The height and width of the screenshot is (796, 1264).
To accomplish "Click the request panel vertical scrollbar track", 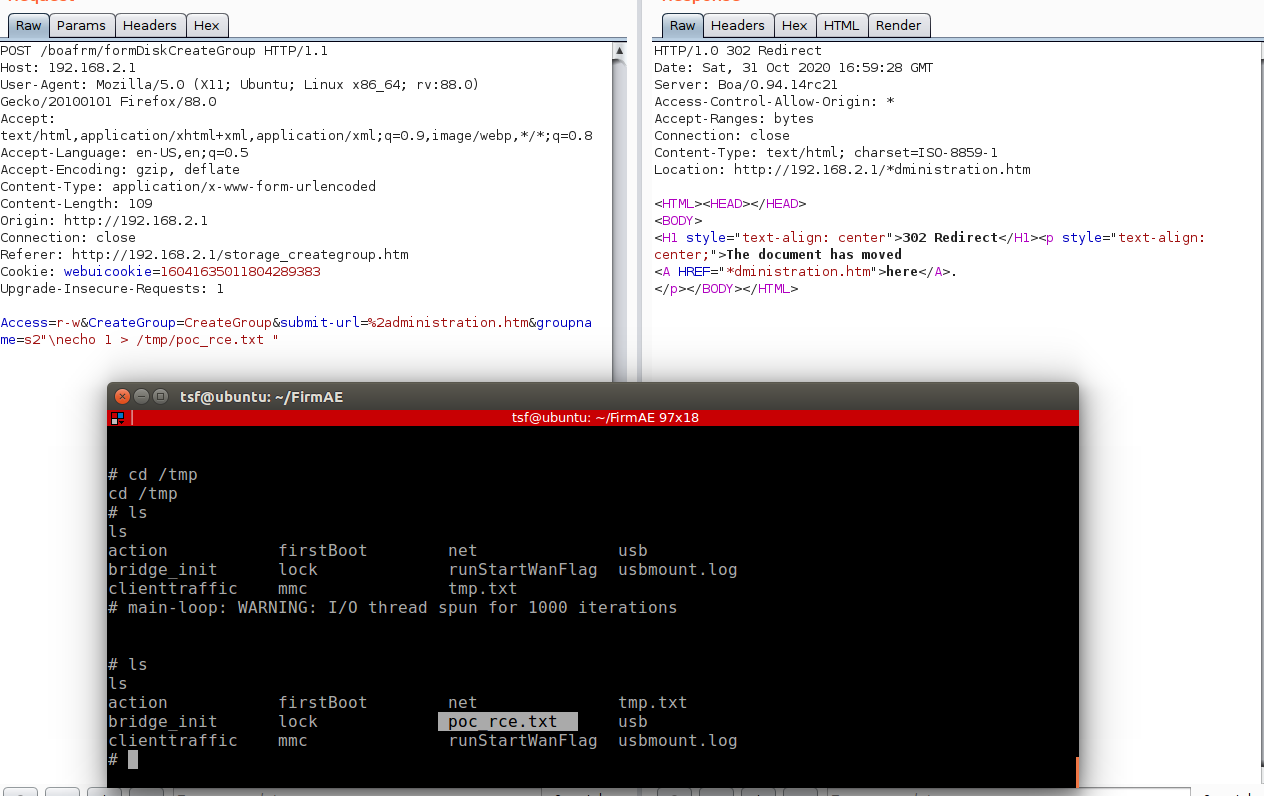I will (x=620, y=220).
